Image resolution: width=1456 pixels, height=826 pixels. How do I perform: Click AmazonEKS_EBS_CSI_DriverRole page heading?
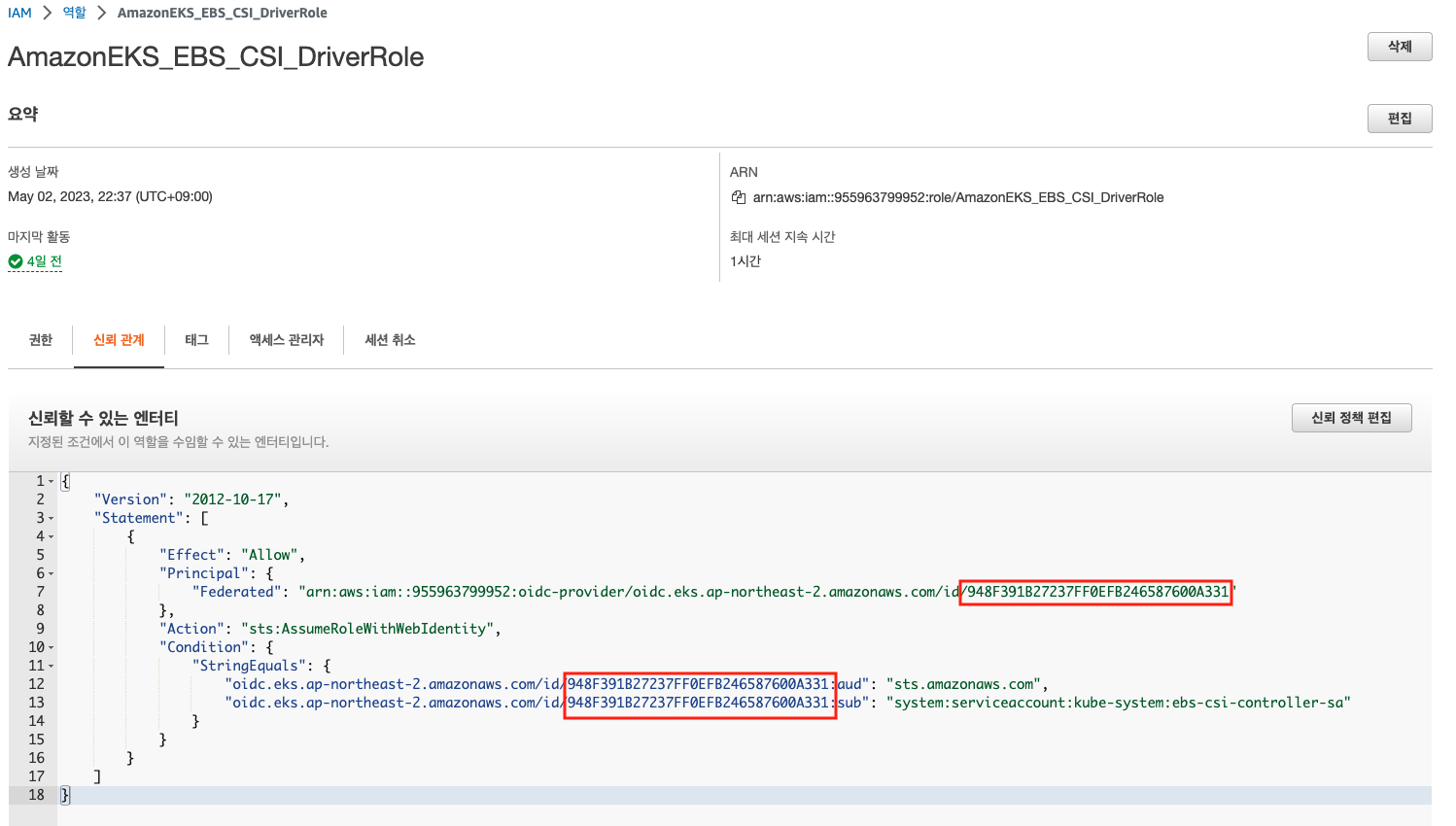(x=216, y=56)
